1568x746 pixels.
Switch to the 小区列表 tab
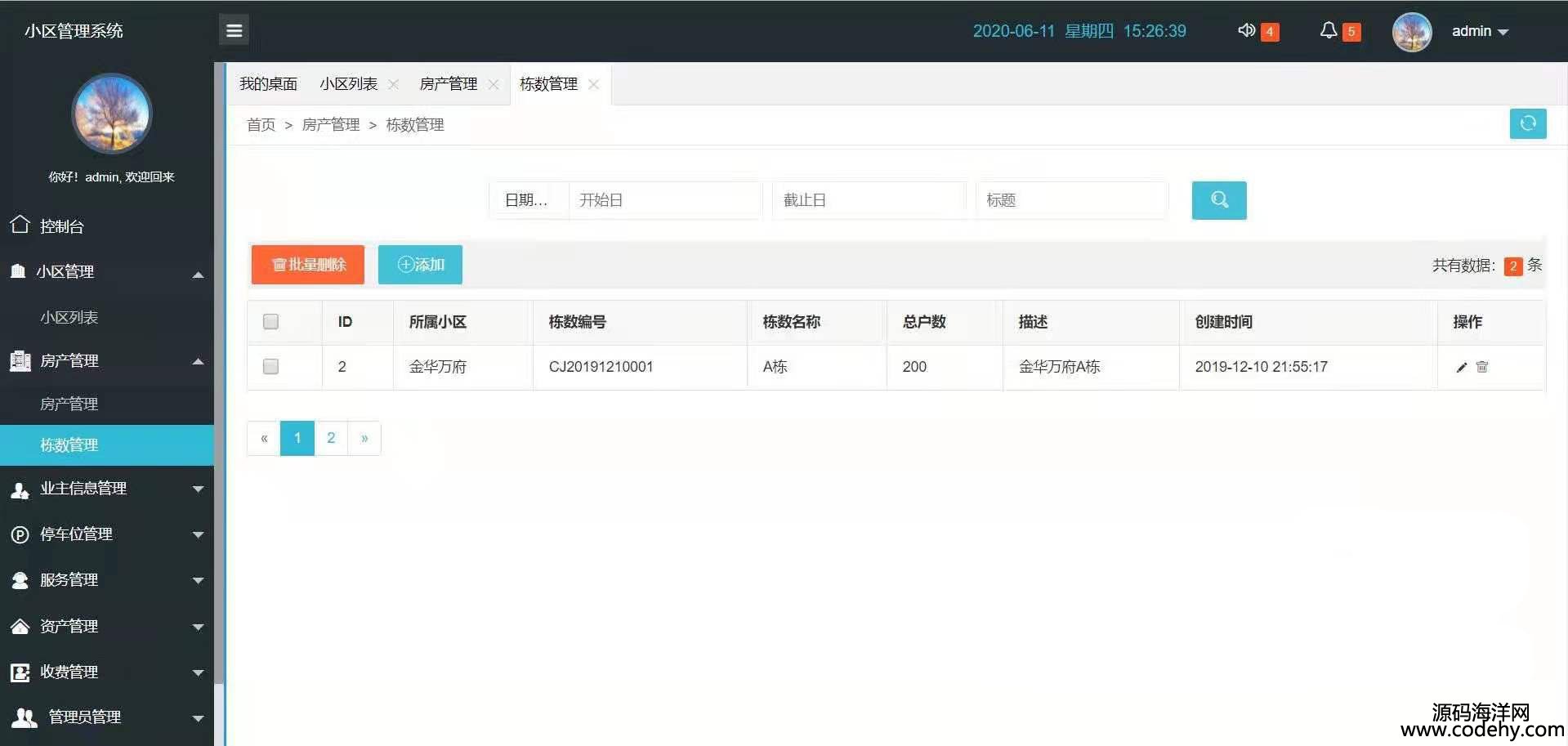pos(349,84)
